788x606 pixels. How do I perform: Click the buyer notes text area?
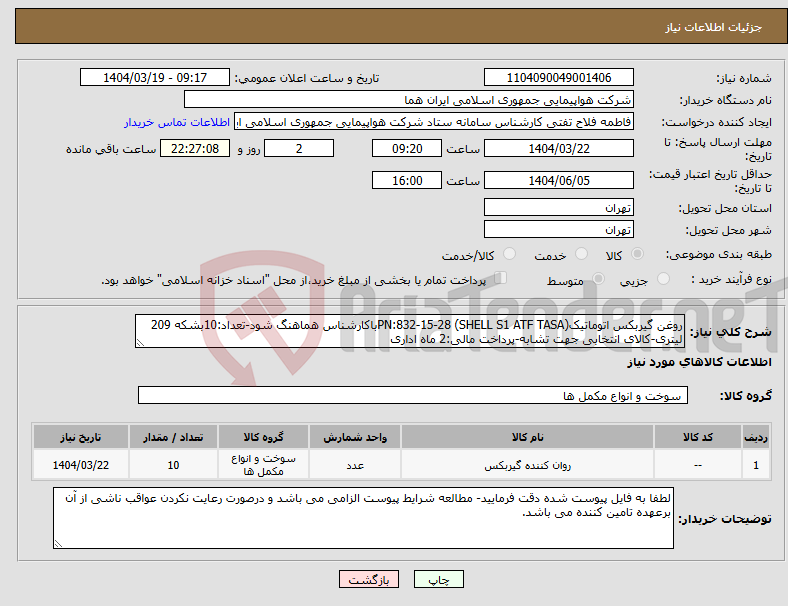363,518
